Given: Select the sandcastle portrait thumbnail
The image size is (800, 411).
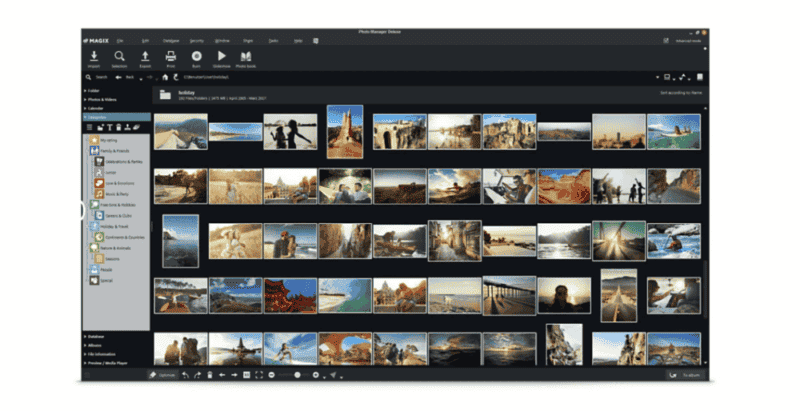Looking at the screenshot, I should click(345, 132).
